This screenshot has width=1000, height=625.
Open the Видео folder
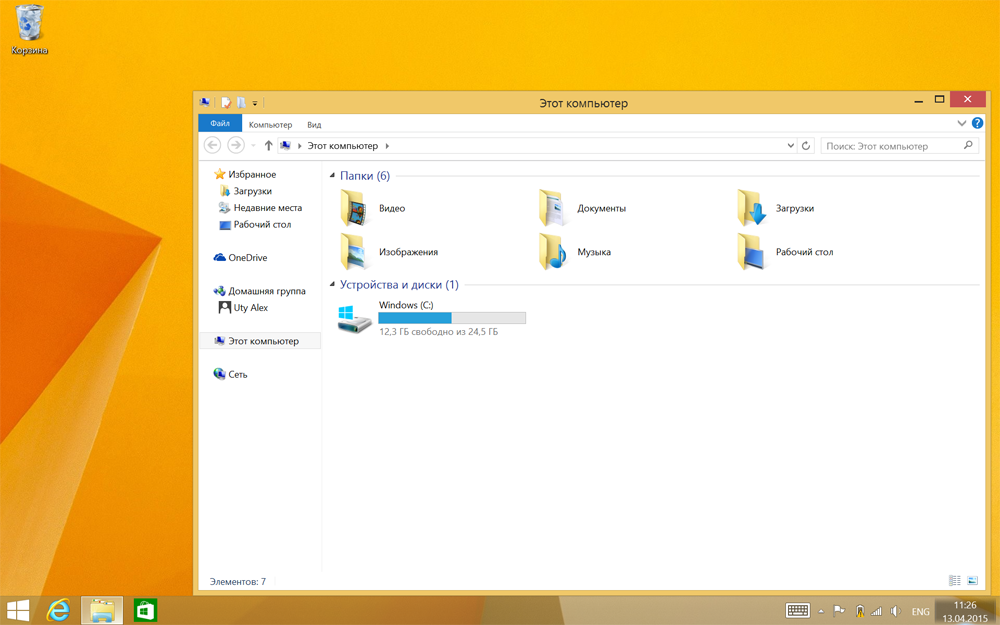point(393,208)
